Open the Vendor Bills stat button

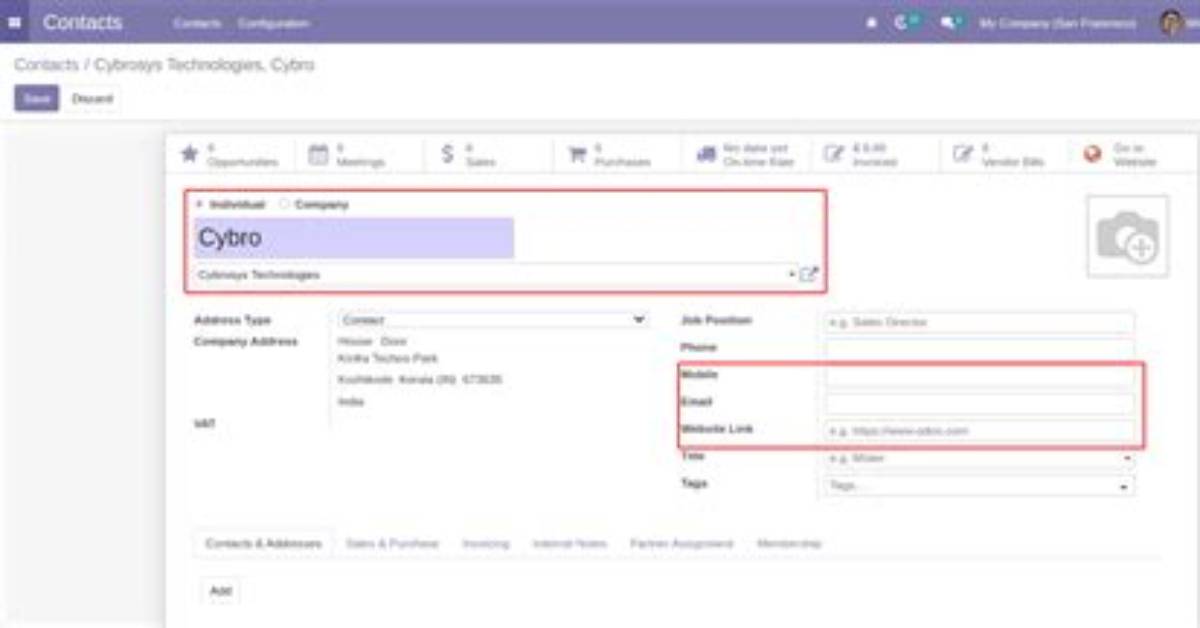point(1003,154)
